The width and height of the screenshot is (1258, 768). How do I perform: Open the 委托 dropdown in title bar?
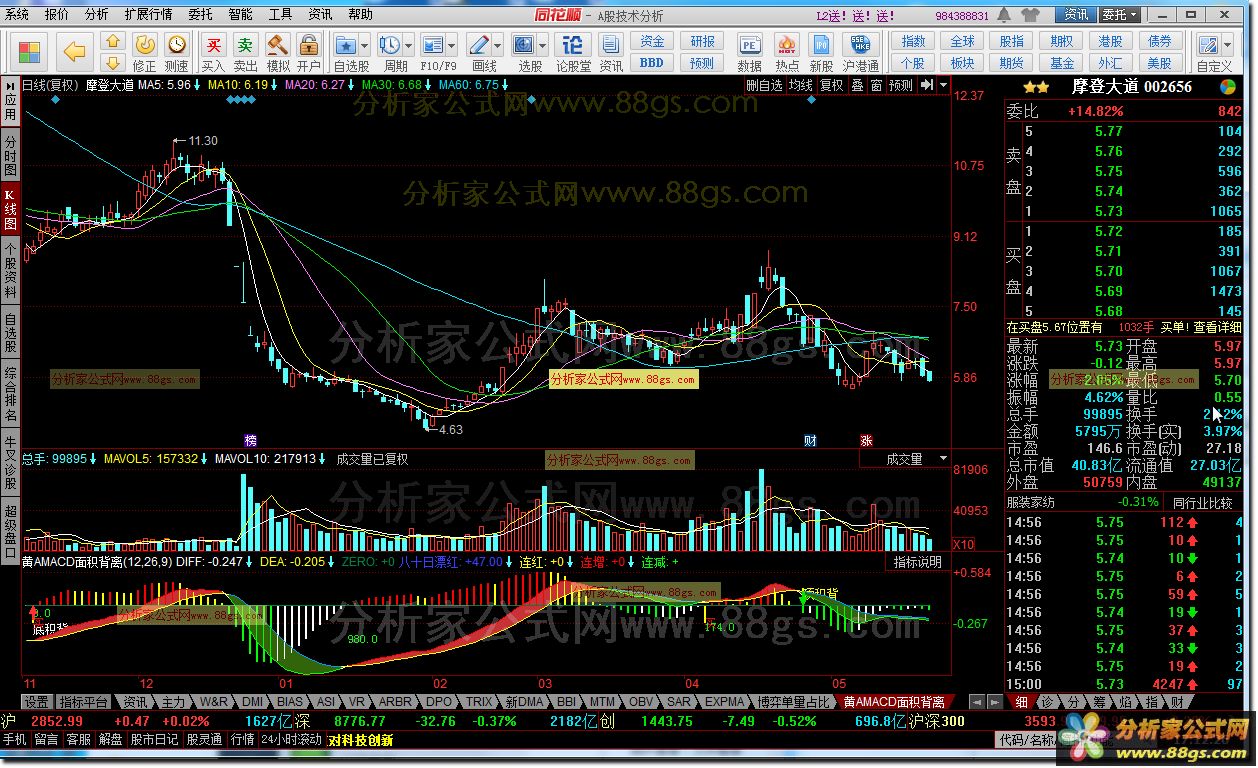coord(1120,14)
